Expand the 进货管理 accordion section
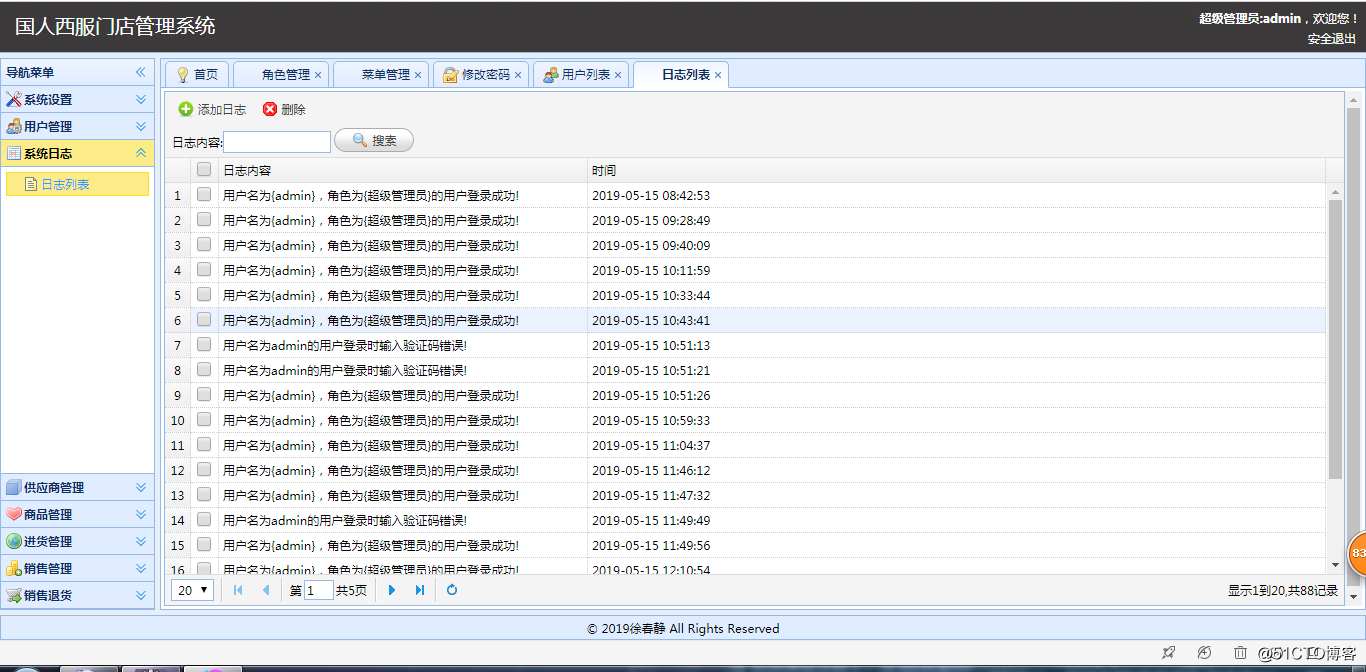Screen dimensions: 1366x672 pyautogui.click(x=141, y=542)
